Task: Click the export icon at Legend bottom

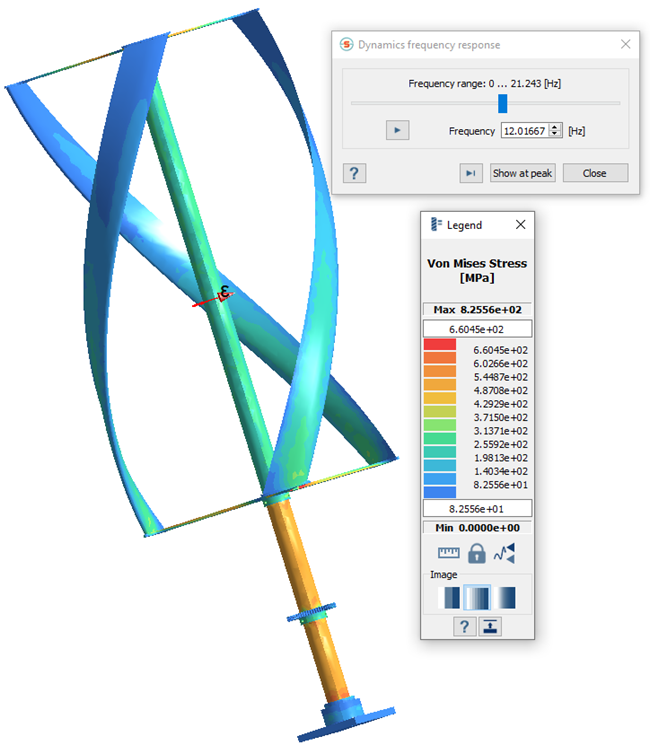Action: pos(490,626)
